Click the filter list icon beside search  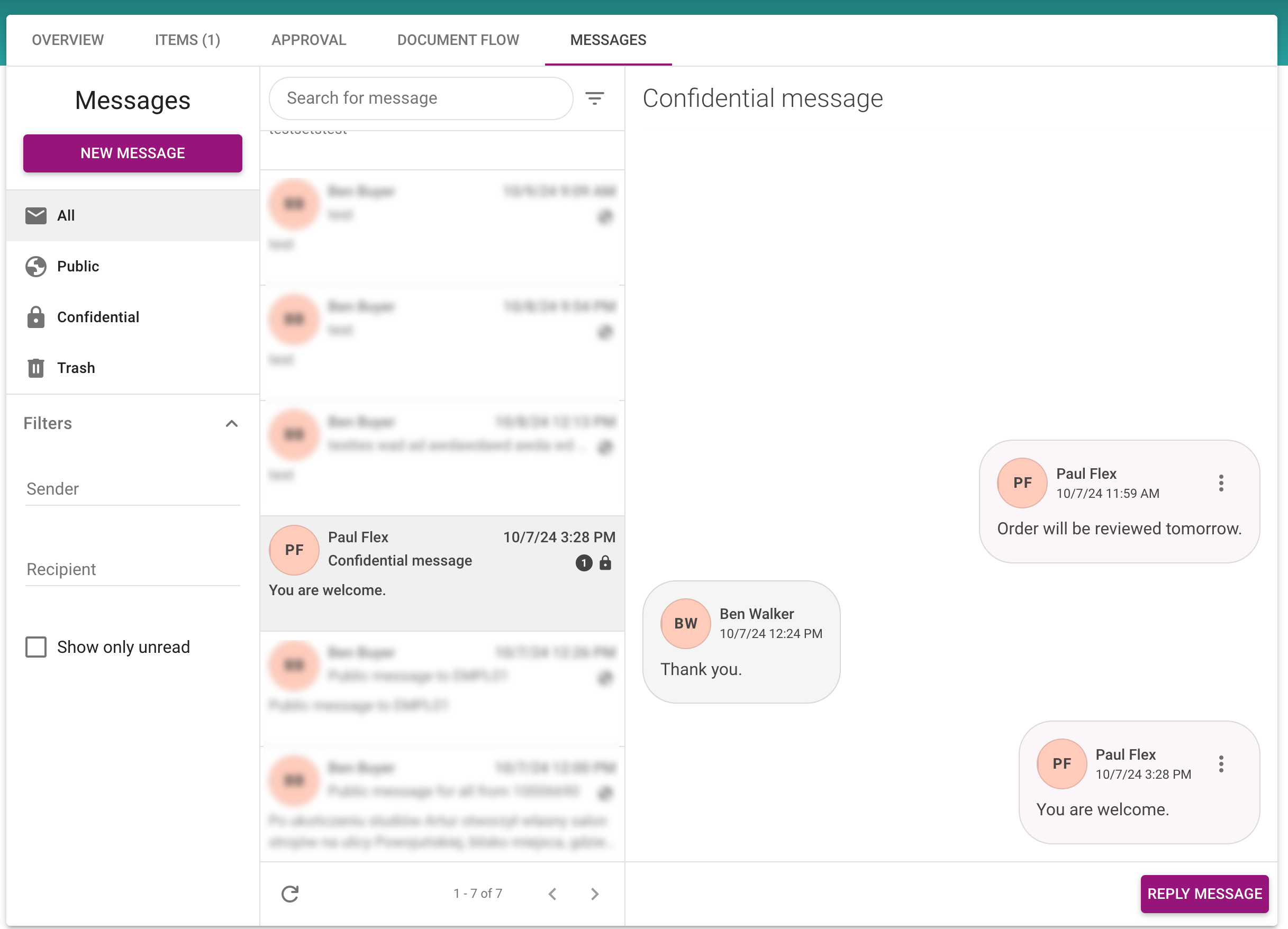pos(594,98)
